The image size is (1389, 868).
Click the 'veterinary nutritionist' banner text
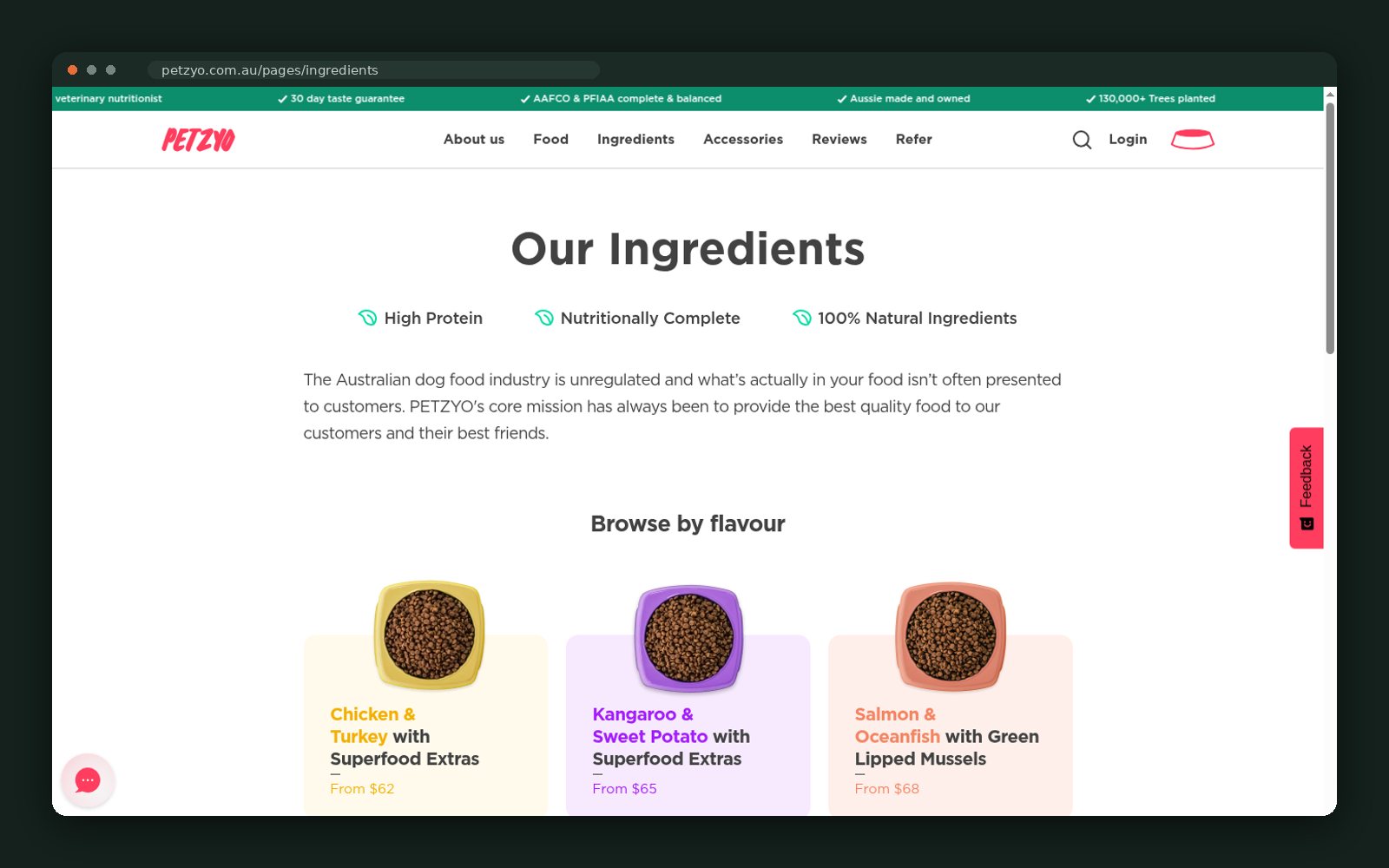click(108, 99)
